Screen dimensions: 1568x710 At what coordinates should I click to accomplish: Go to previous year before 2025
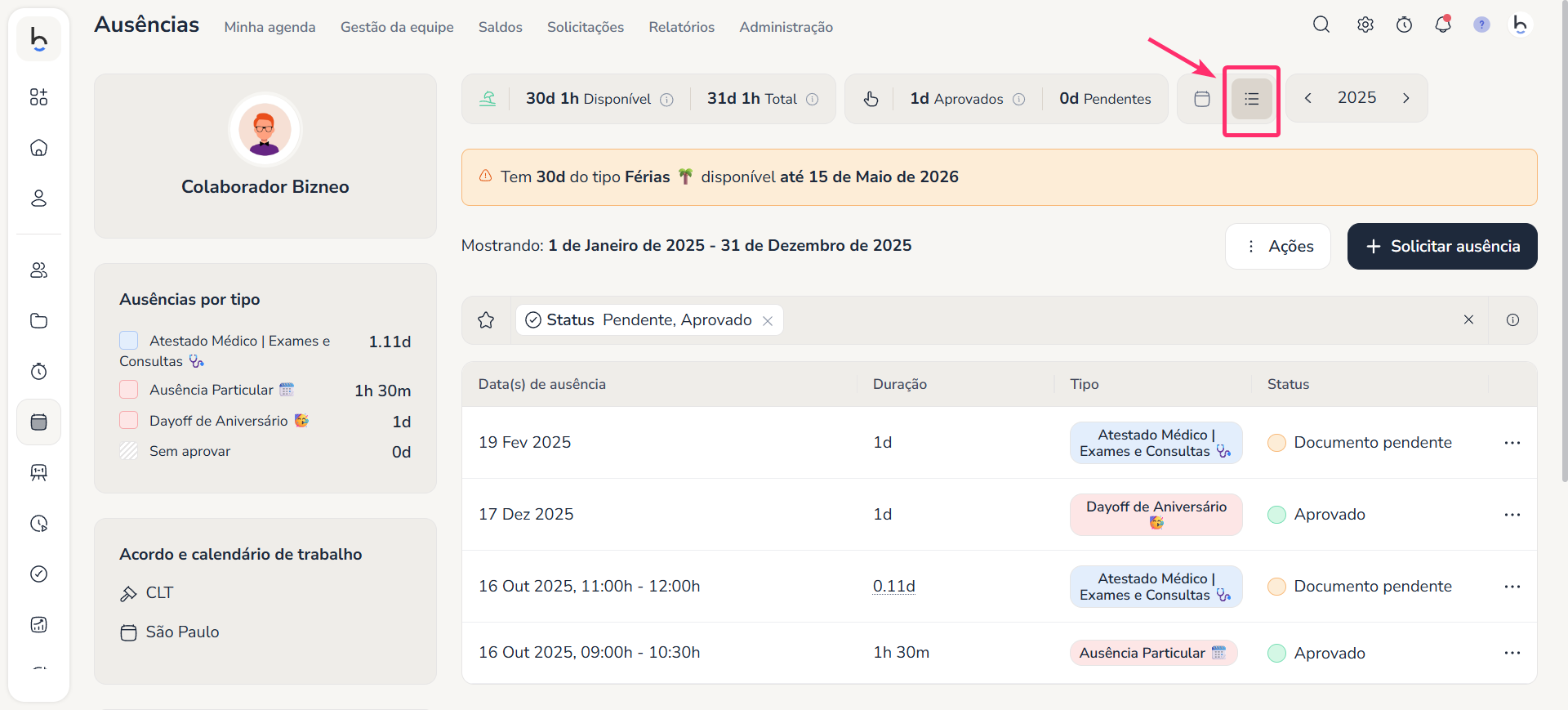1307,98
